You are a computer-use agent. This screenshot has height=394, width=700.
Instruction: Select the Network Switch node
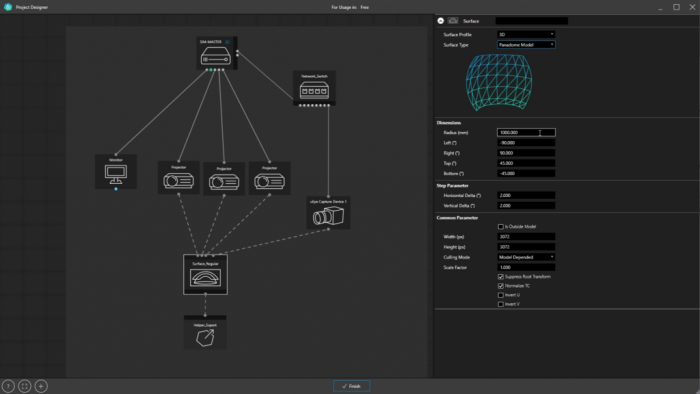(314, 88)
